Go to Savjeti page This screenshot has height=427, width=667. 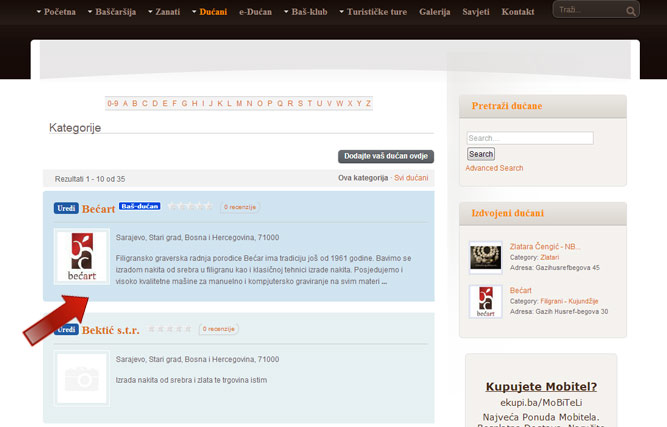pos(476,12)
